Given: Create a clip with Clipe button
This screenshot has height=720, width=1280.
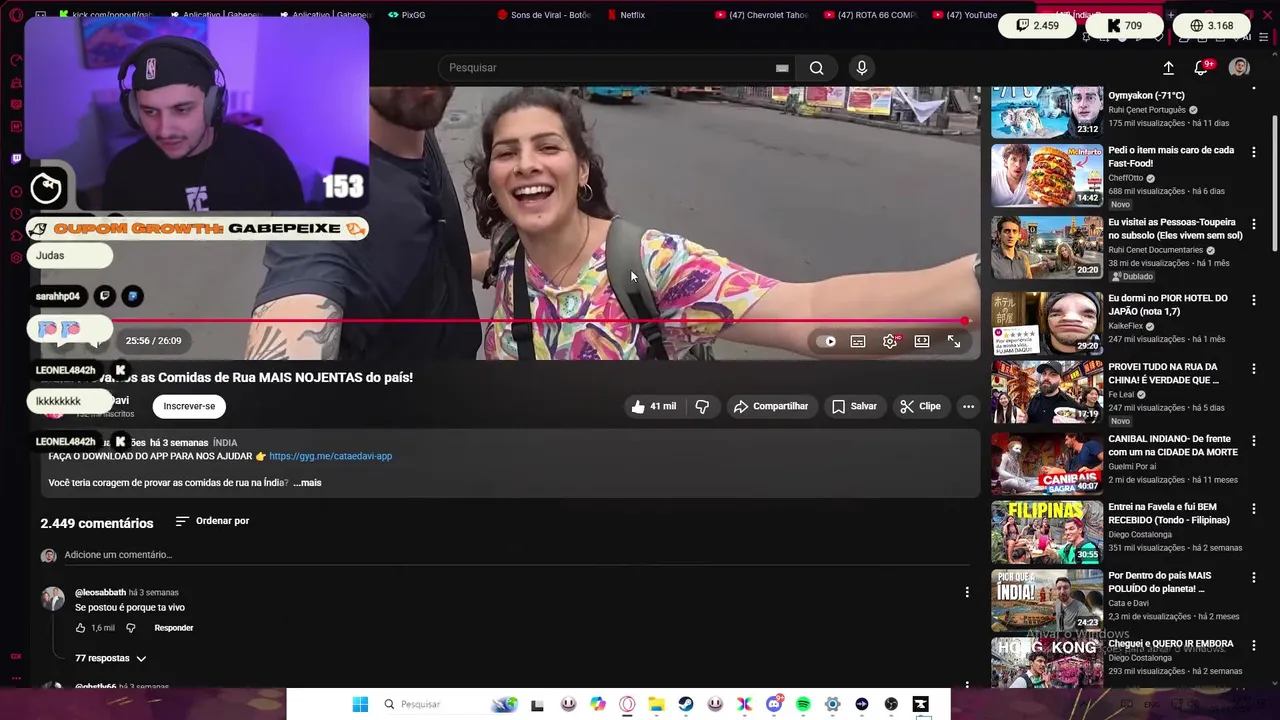Looking at the screenshot, I should (920, 406).
